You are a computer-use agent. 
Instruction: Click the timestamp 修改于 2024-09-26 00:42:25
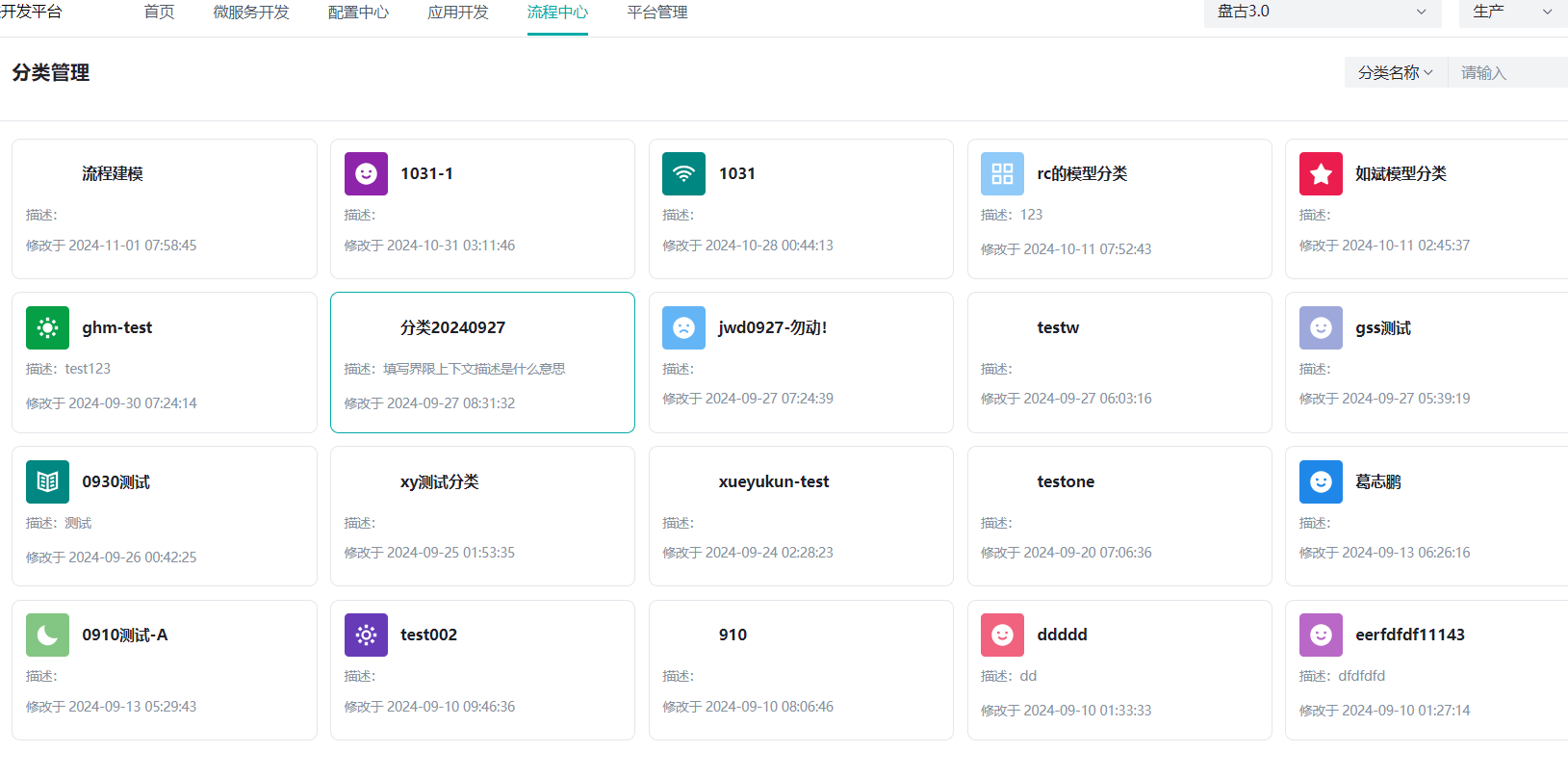[112, 558]
